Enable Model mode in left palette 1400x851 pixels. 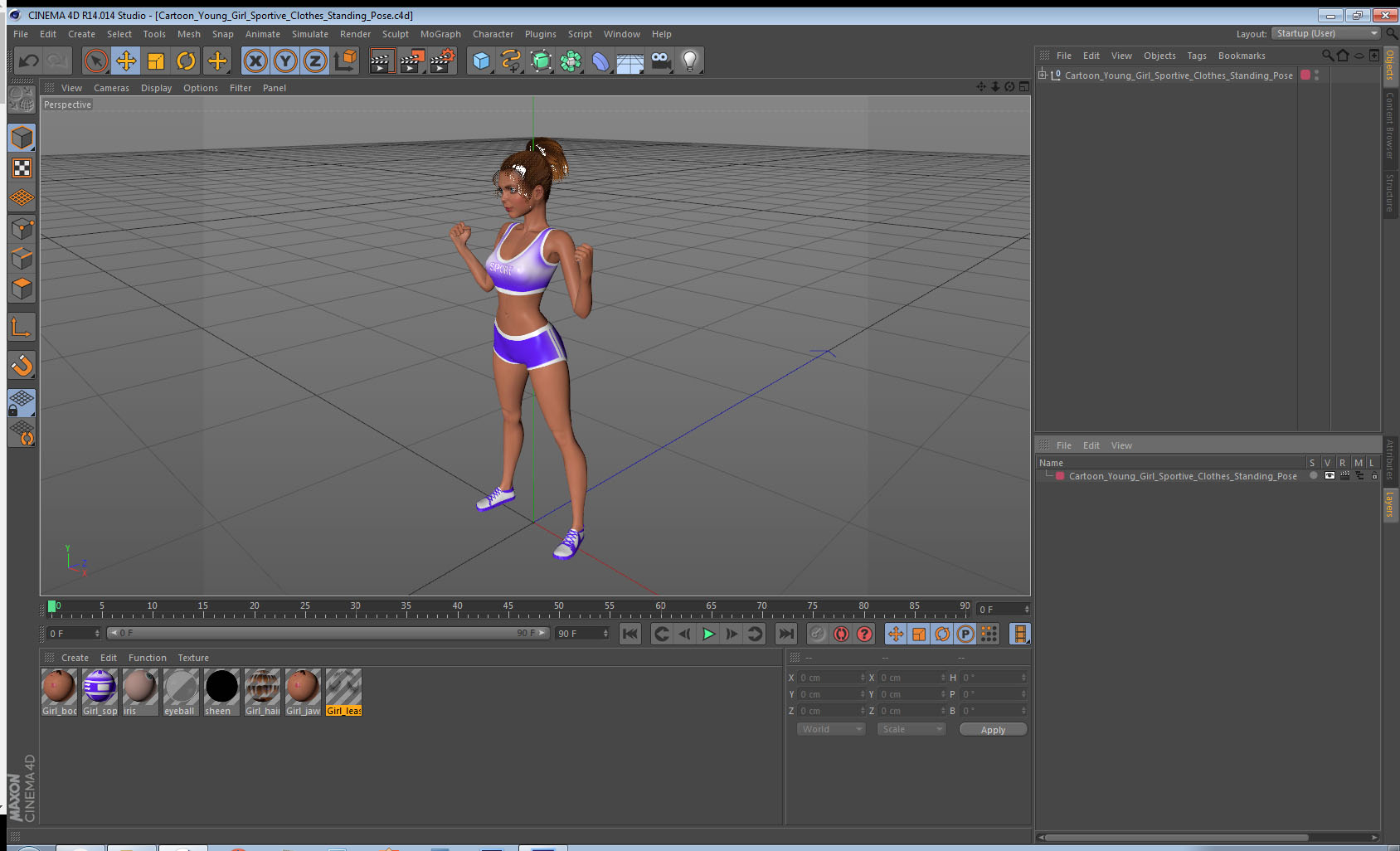tap(22, 138)
